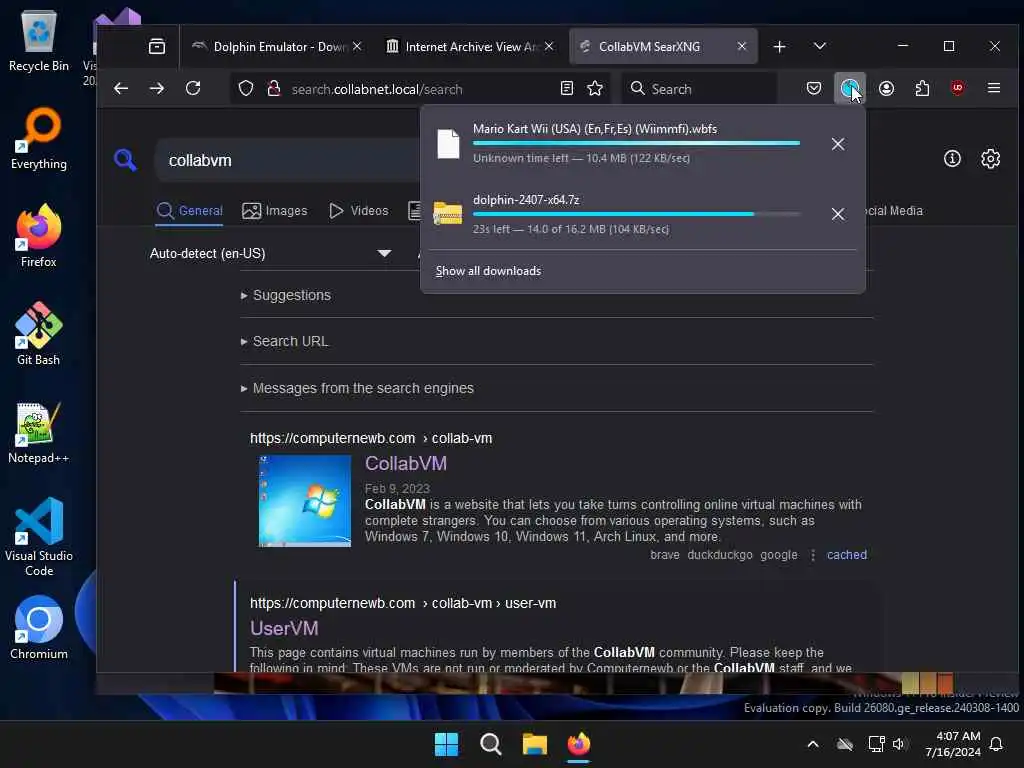
Task: Expand the Suggestions section
Action: pos(286,295)
